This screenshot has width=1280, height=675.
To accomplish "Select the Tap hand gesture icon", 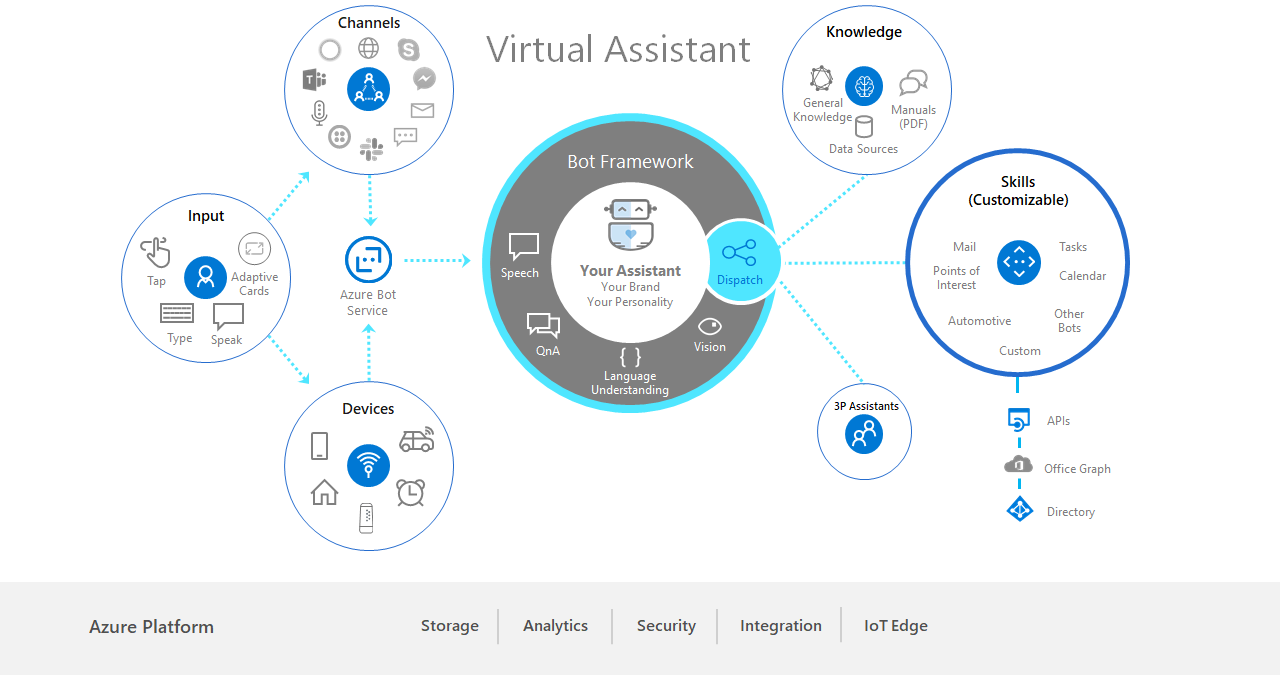I will pos(155,253).
